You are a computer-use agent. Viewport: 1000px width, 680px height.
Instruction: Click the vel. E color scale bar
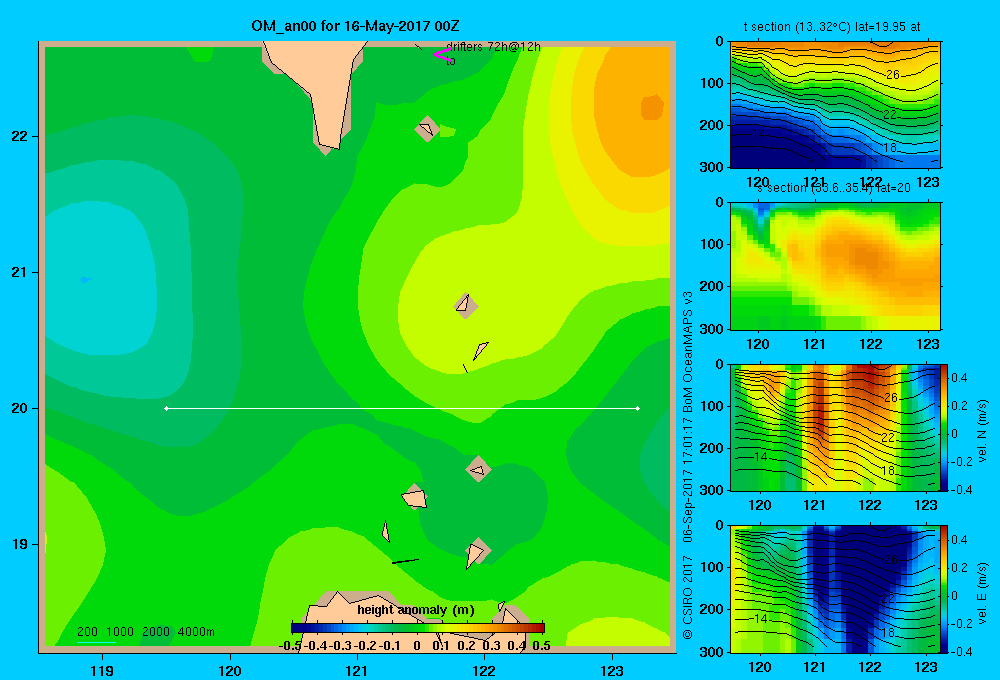944,589
